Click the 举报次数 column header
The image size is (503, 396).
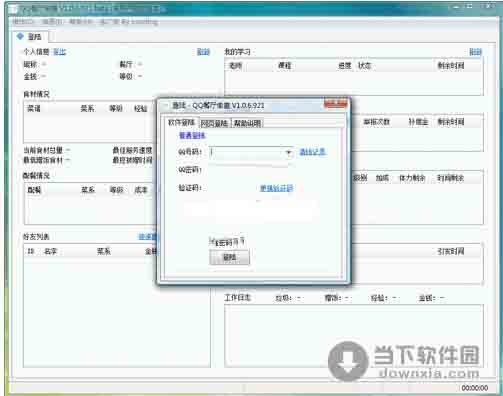coord(376,122)
